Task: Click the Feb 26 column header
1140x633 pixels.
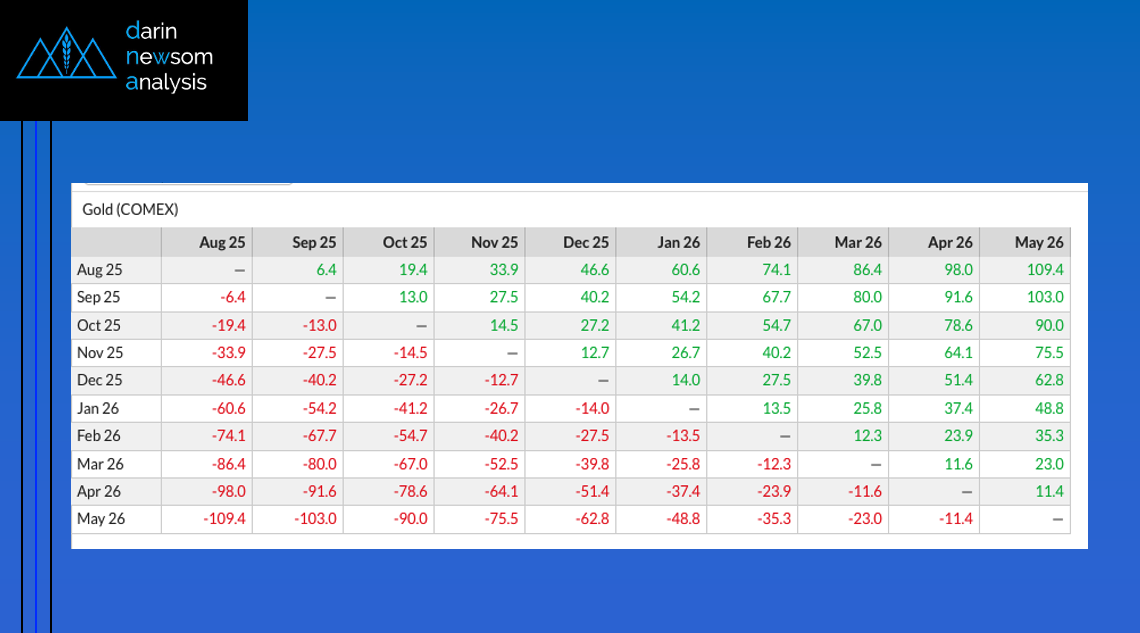Action: click(x=769, y=242)
